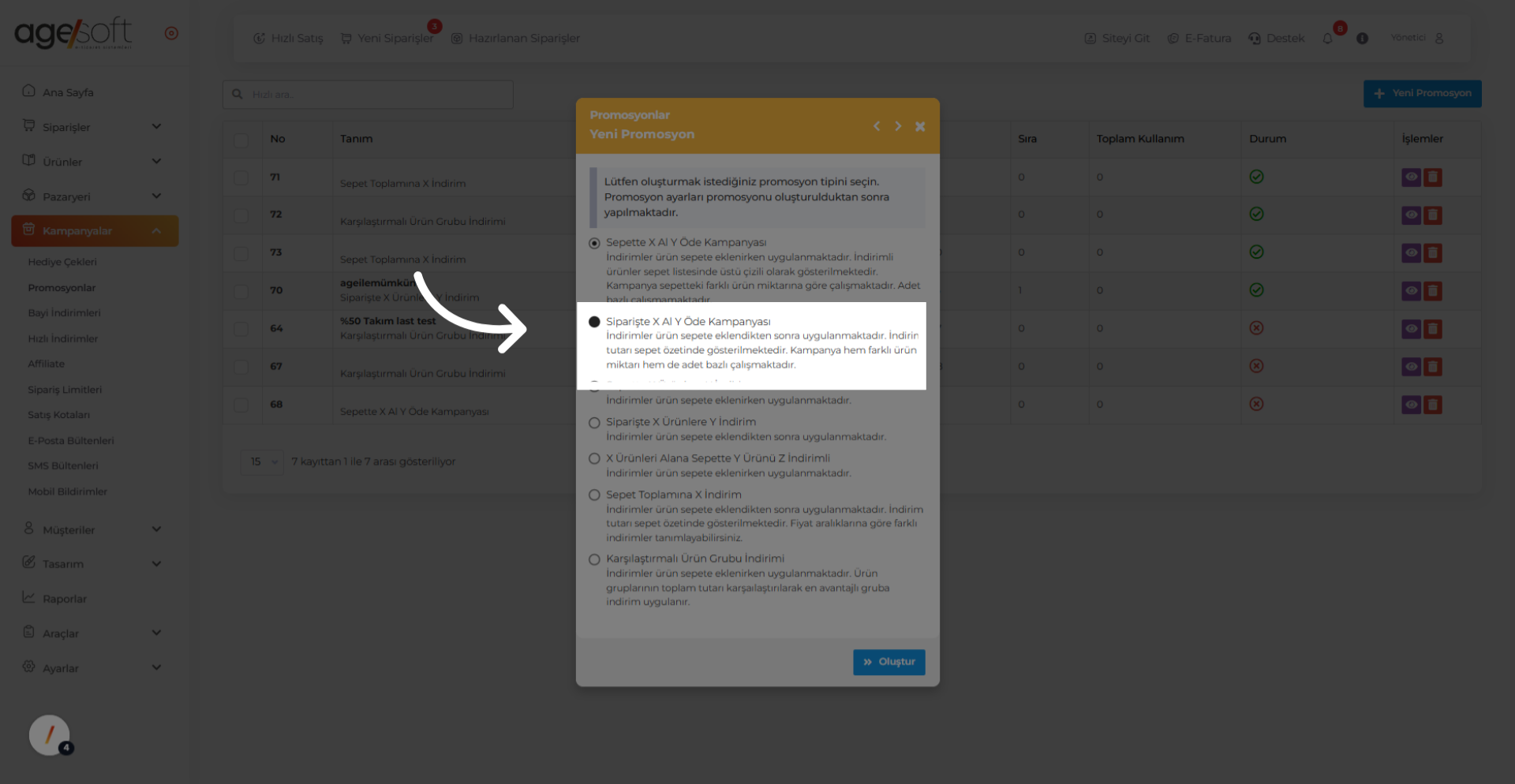1515x784 pixels.
Task: Click the Yeni Promosyon button
Action: click(1423, 93)
